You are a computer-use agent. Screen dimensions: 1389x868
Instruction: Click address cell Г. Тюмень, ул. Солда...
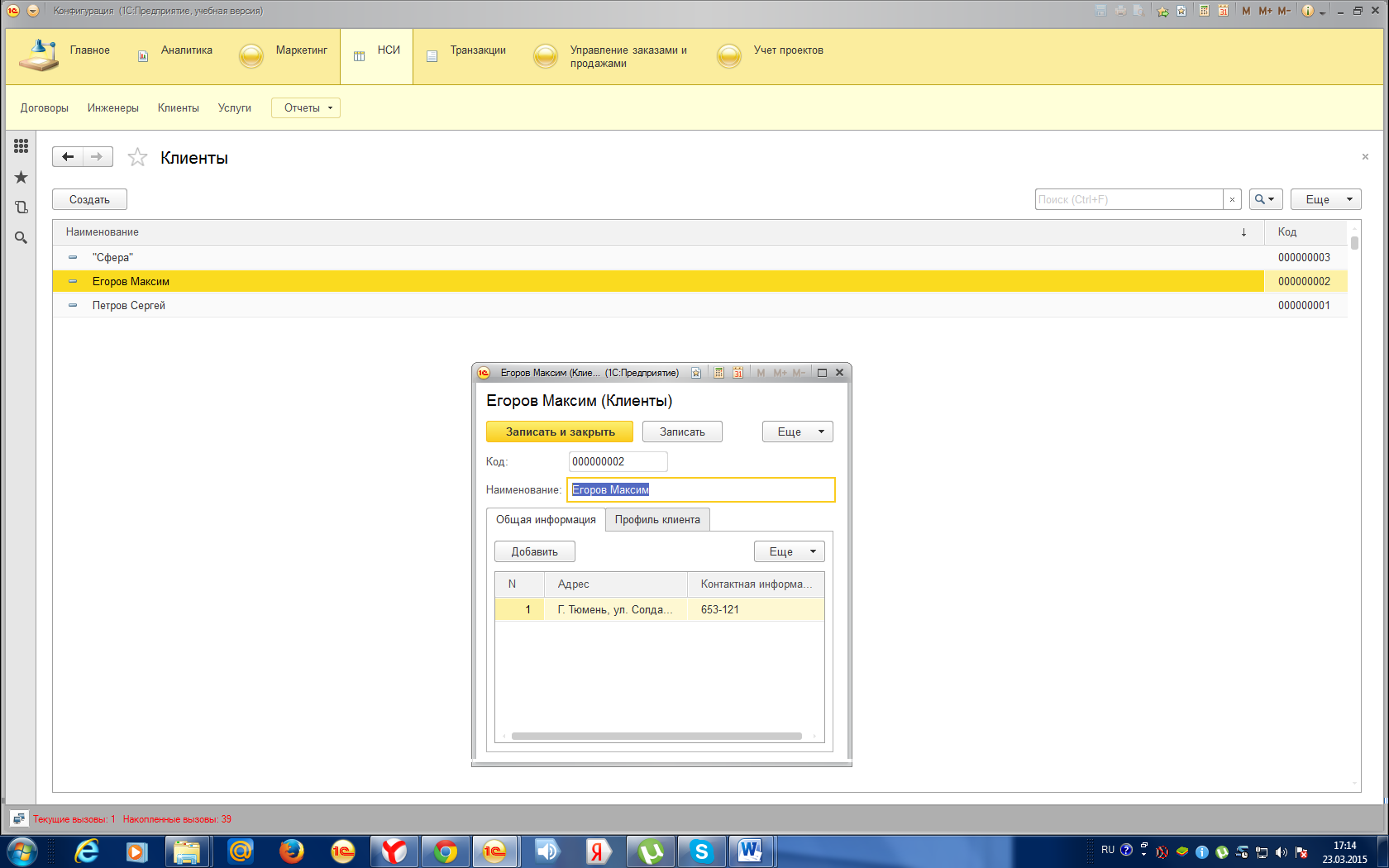point(615,609)
